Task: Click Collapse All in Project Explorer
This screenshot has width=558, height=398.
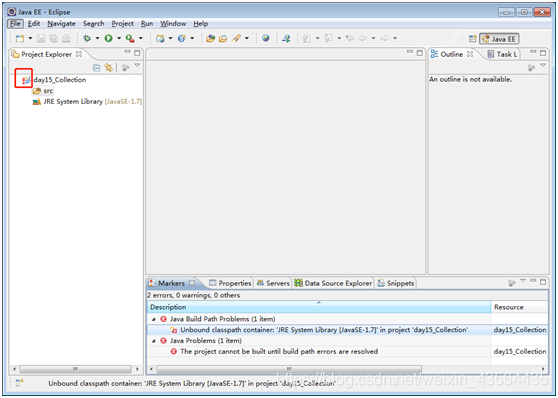Action: point(96,68)
